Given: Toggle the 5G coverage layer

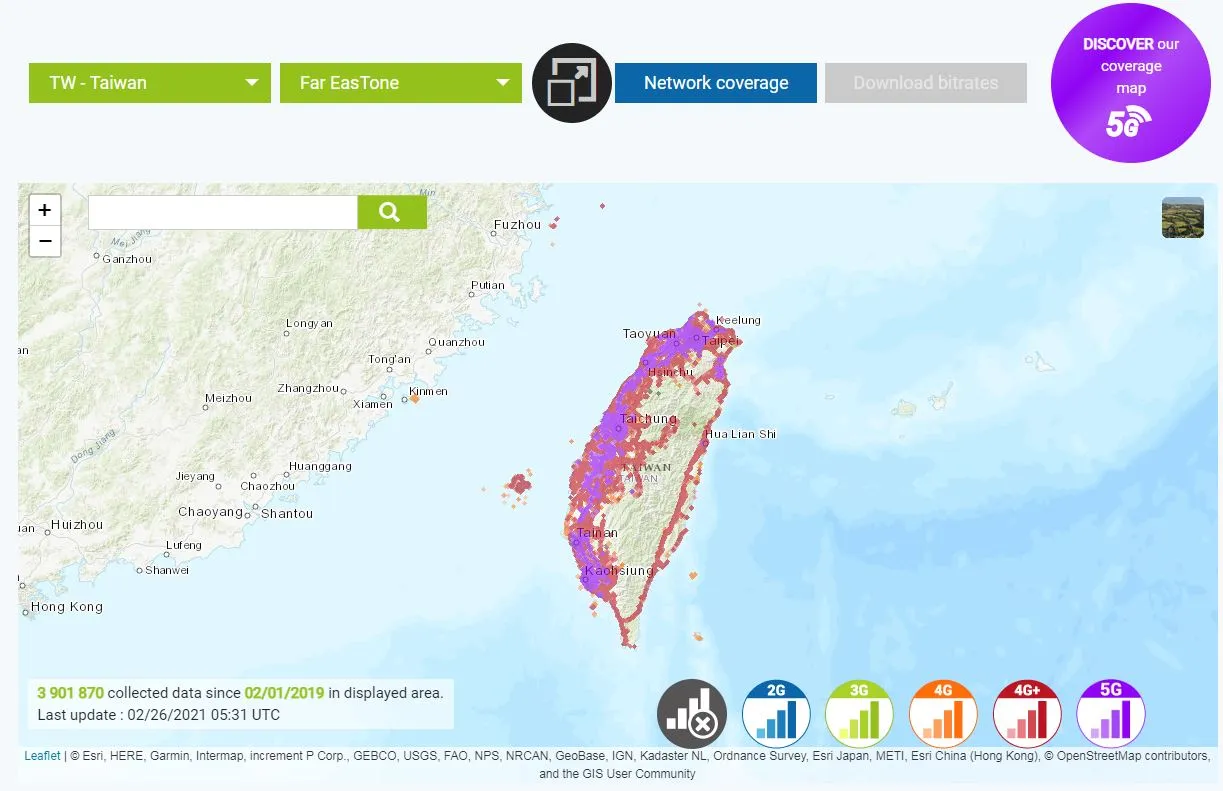Looking at the screenshot, I should coord(1111,714).
